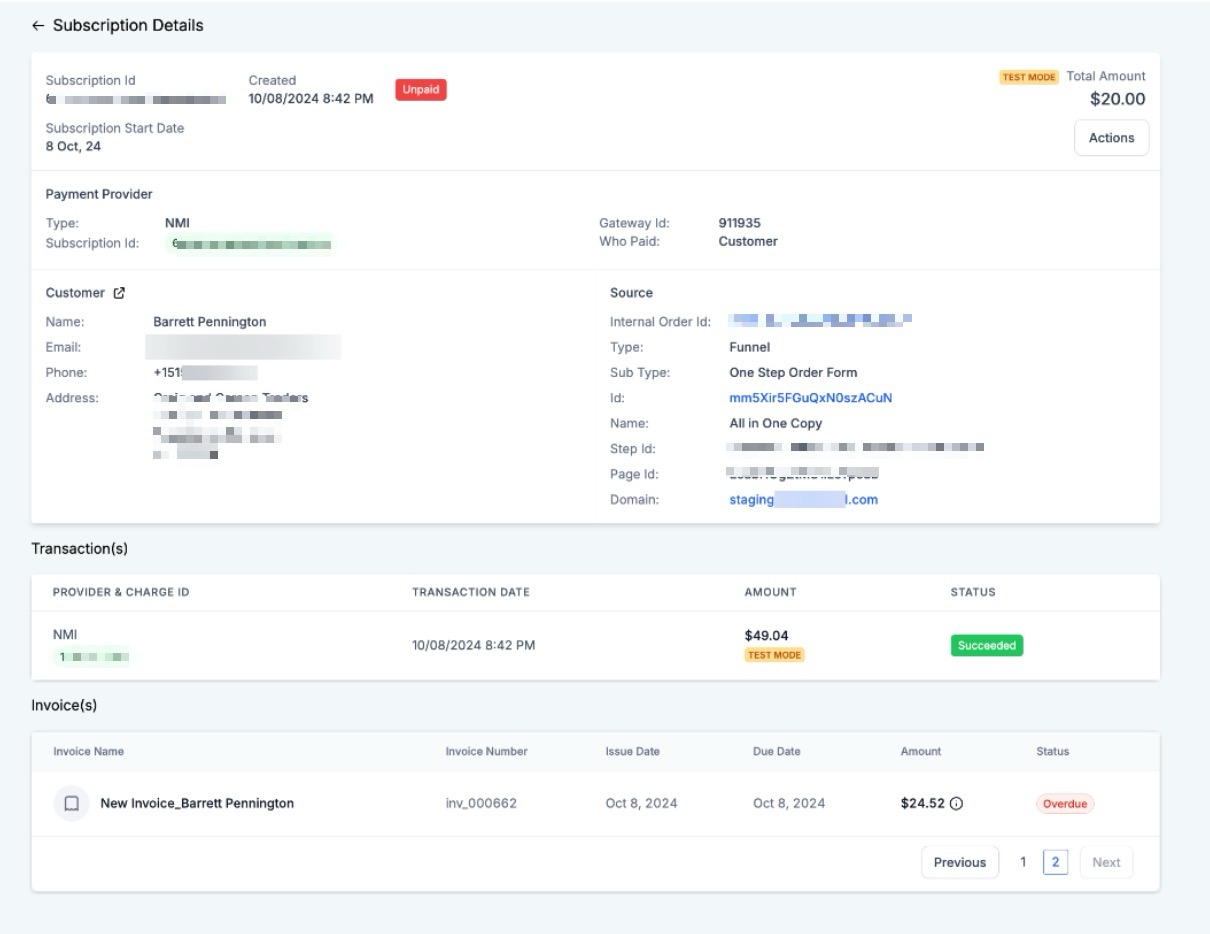Go to invoice page 1

[1022, 862]
